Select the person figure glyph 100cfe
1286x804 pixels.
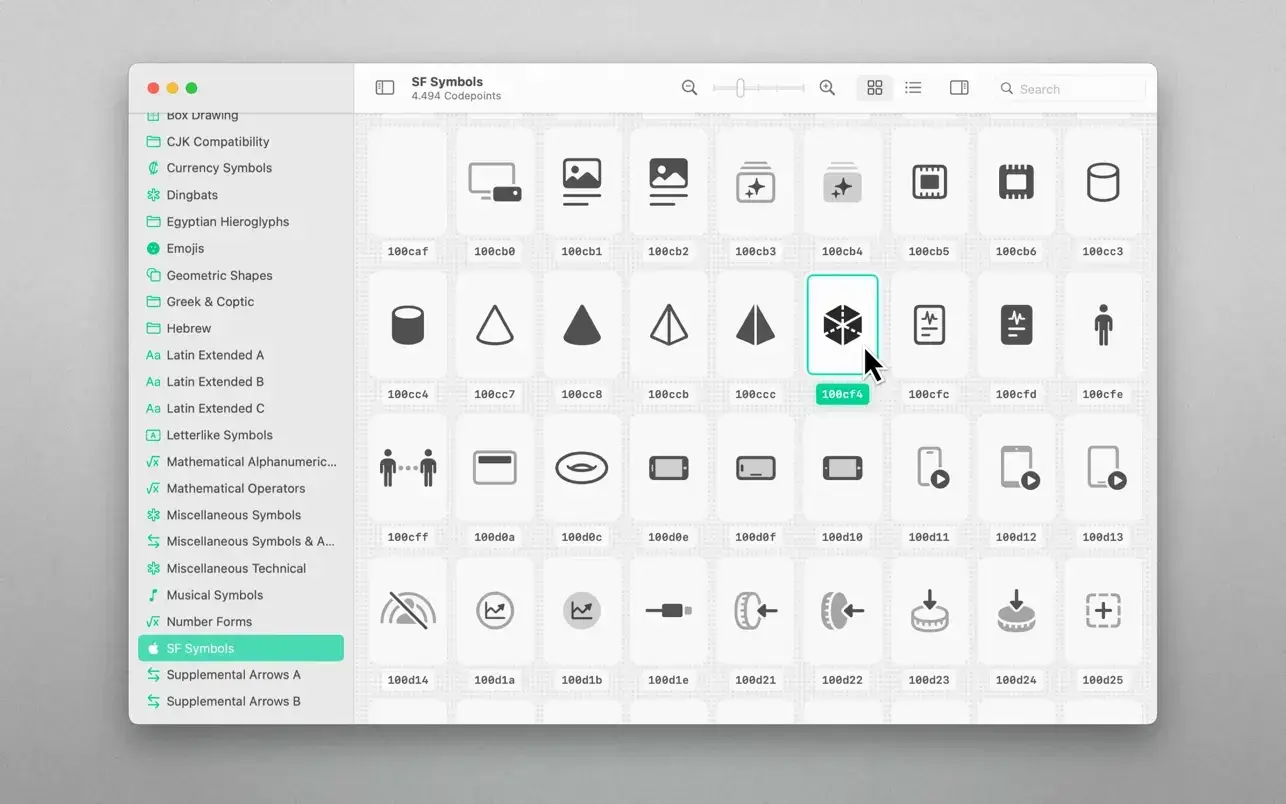(x=1102, y=325)
